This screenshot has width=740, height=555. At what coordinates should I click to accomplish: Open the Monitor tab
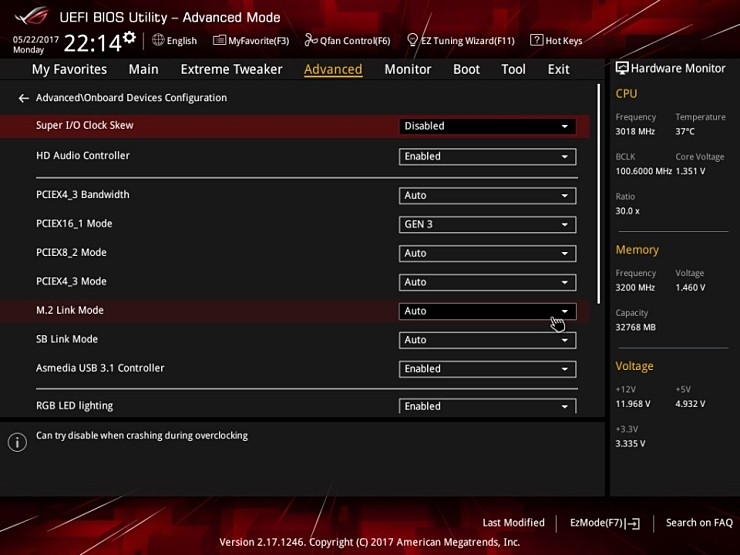point(408,69)
